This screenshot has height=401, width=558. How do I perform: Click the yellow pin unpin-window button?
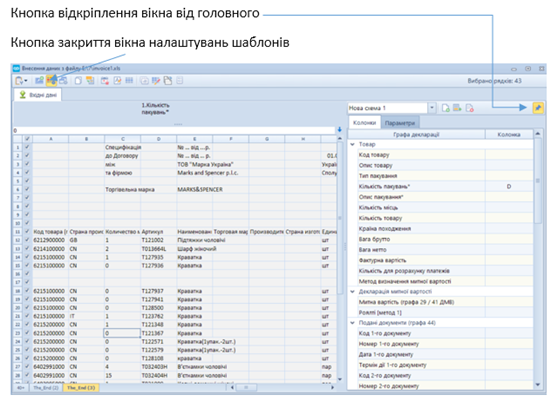[x=538, y=108]
